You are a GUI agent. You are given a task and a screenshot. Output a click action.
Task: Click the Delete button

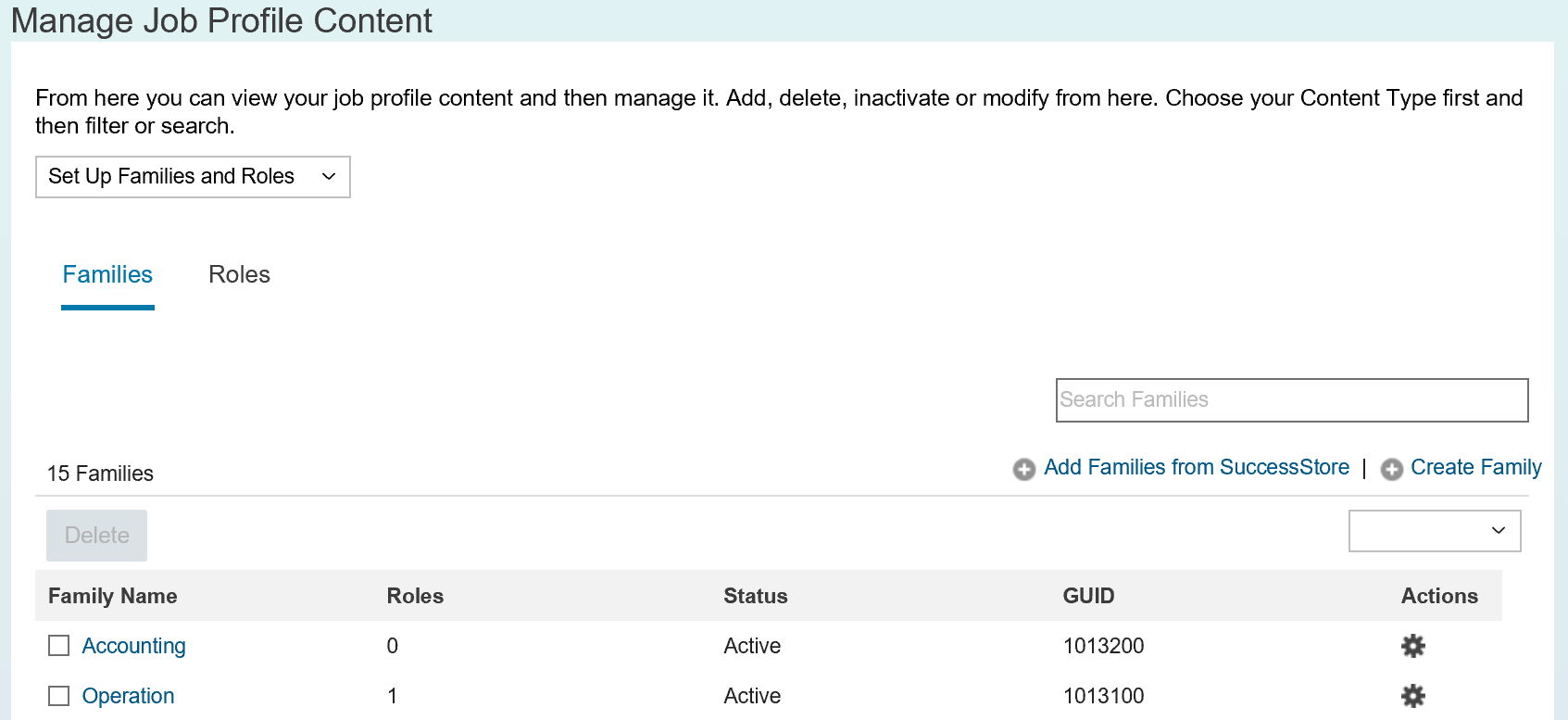point(96,536)
